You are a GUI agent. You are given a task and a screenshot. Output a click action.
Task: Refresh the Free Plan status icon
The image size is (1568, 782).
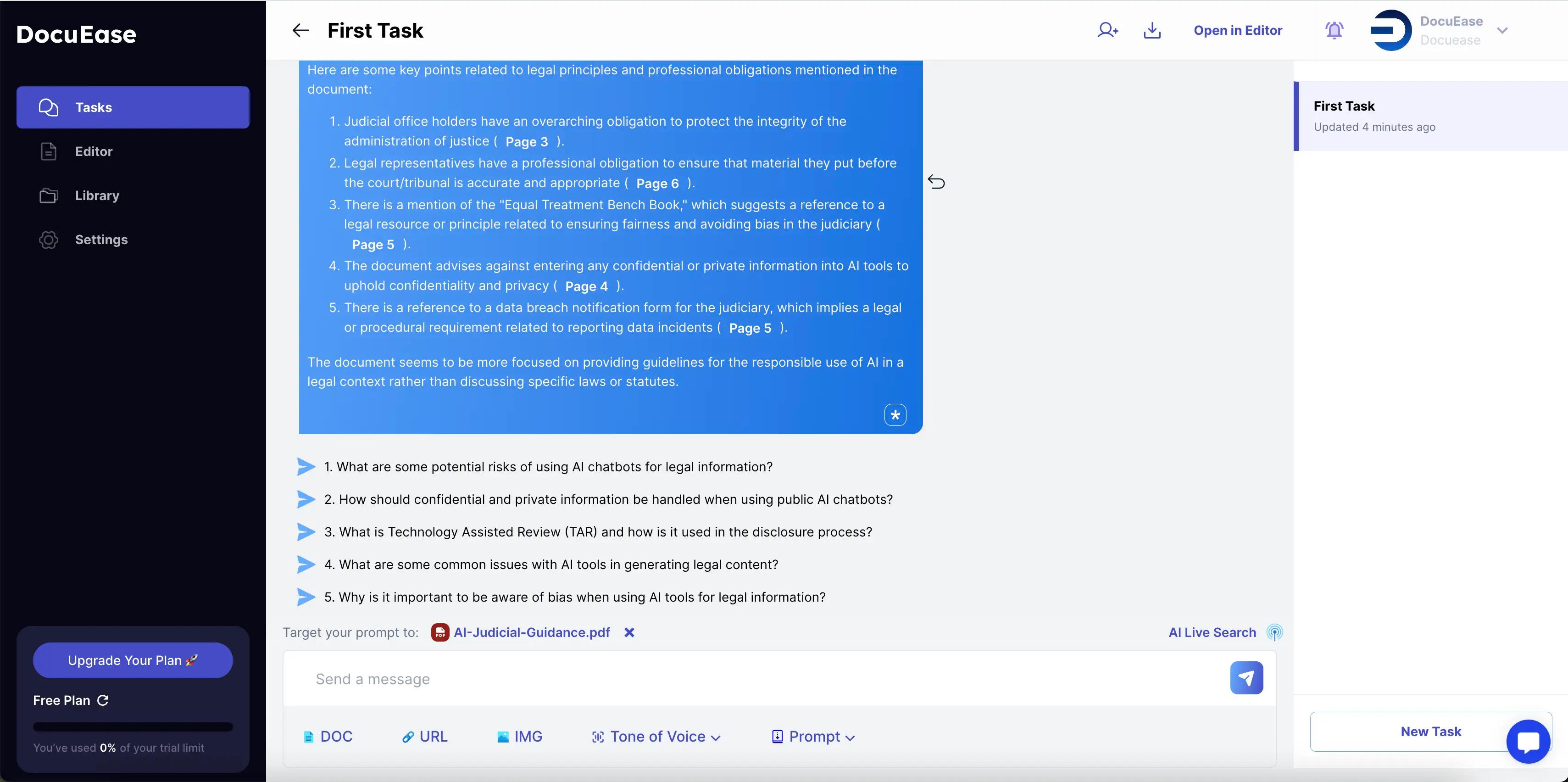pos(103,700)
